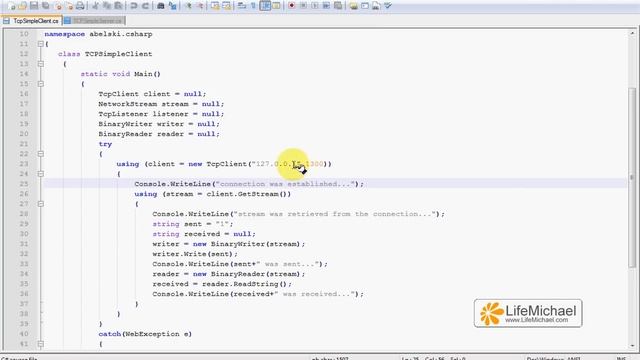
Task: Switch to the TCPSimpleServer.cs tab
Action: 94,20
